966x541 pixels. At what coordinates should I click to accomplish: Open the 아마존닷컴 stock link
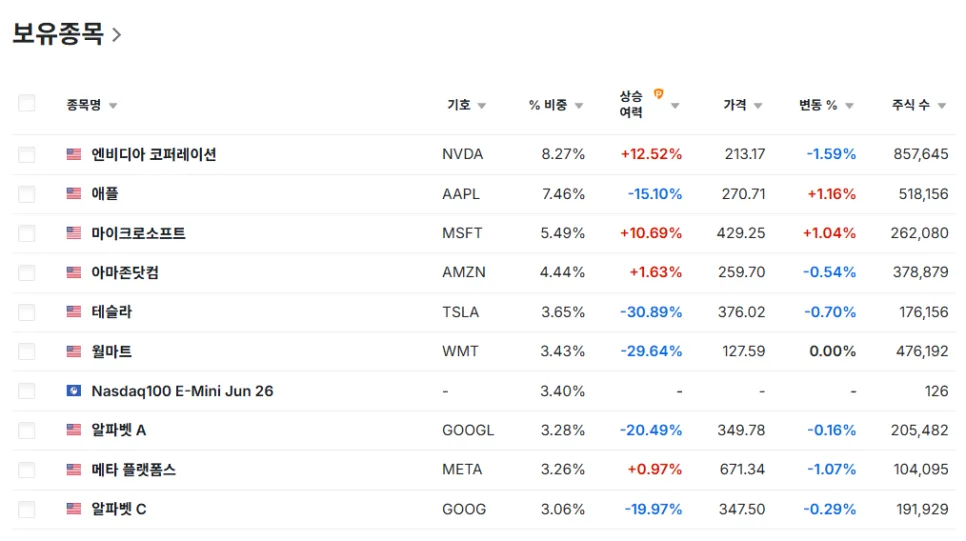125,272
